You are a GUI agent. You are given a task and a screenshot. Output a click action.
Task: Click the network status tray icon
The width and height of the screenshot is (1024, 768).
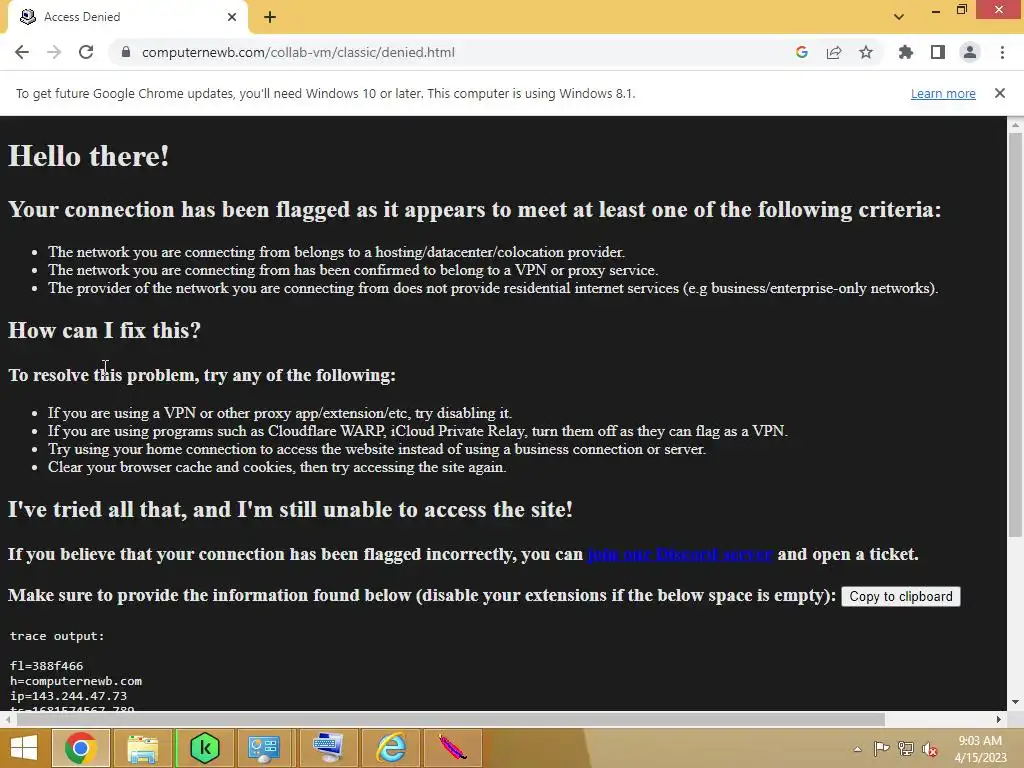coord(906,749)
